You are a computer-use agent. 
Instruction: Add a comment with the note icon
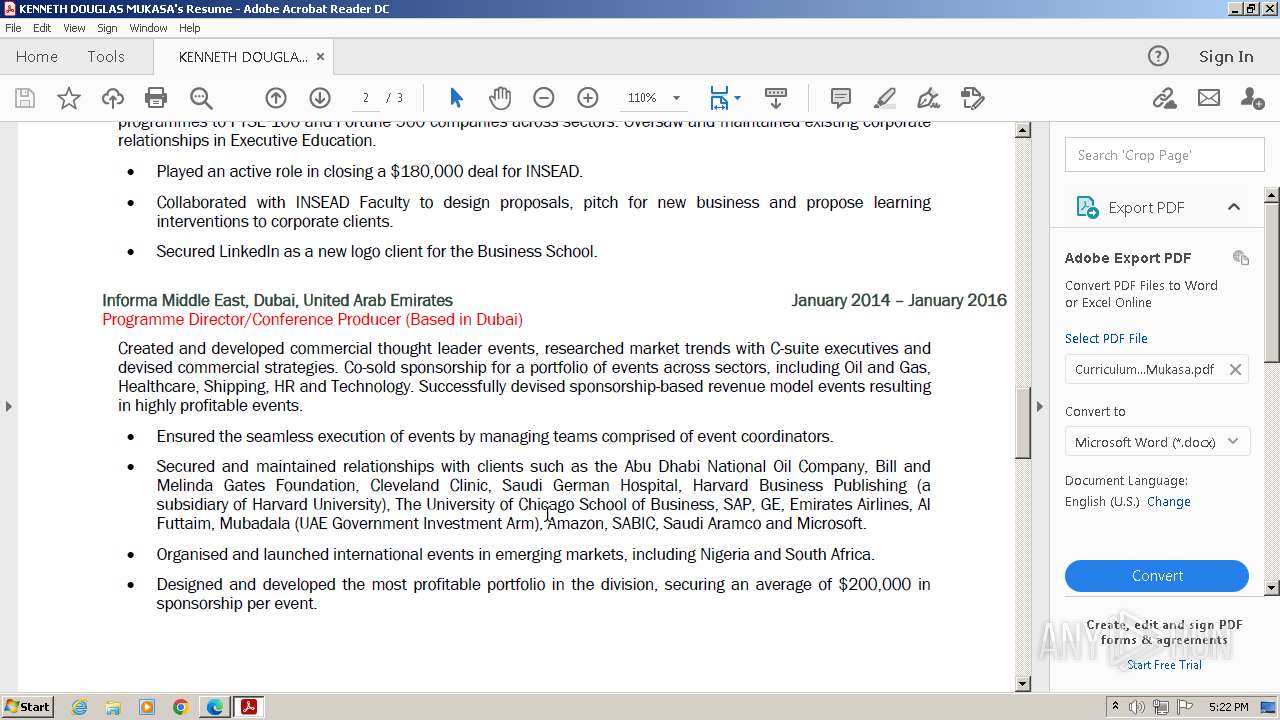[x=841, y=98]
